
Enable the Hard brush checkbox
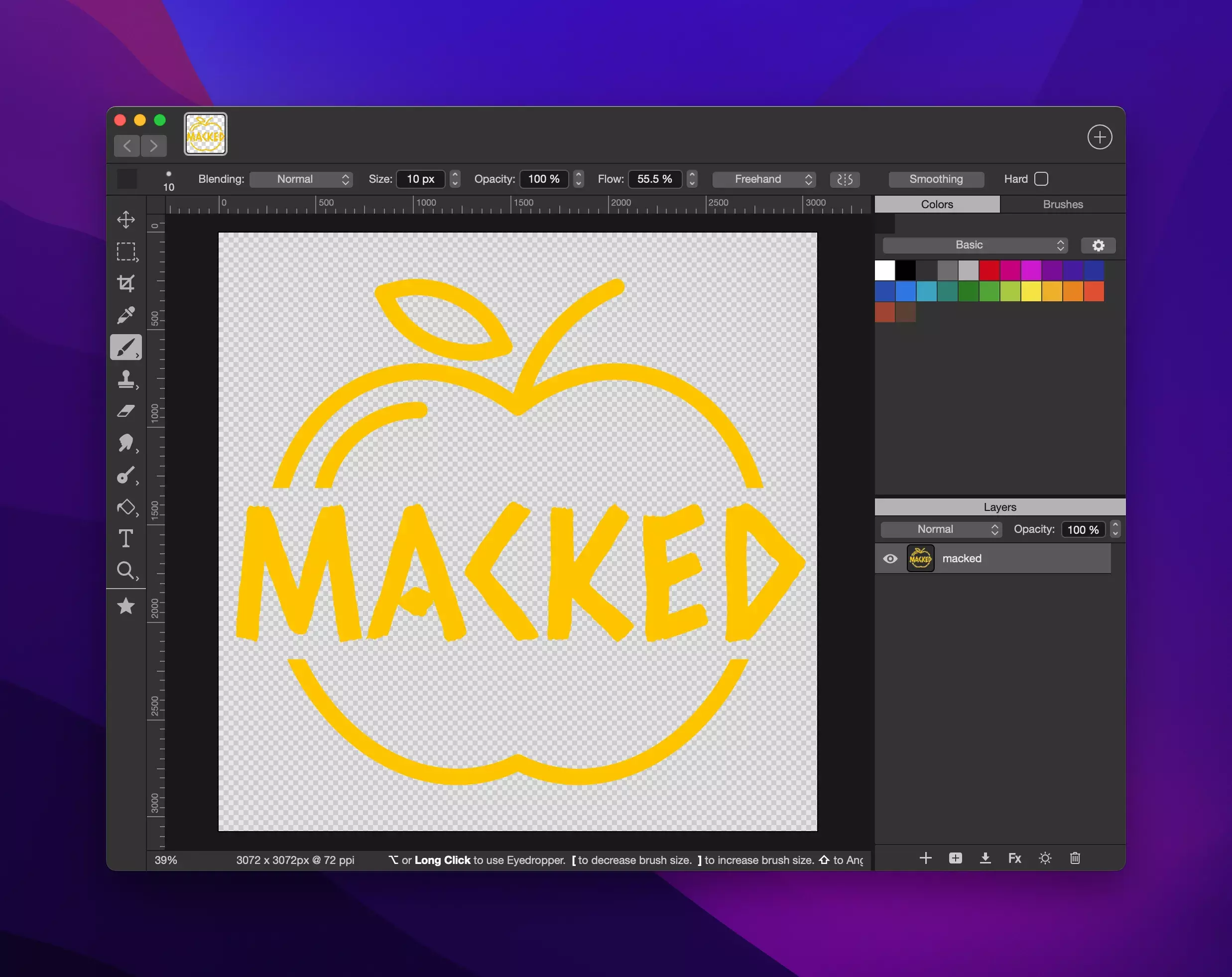(1041, 179)
